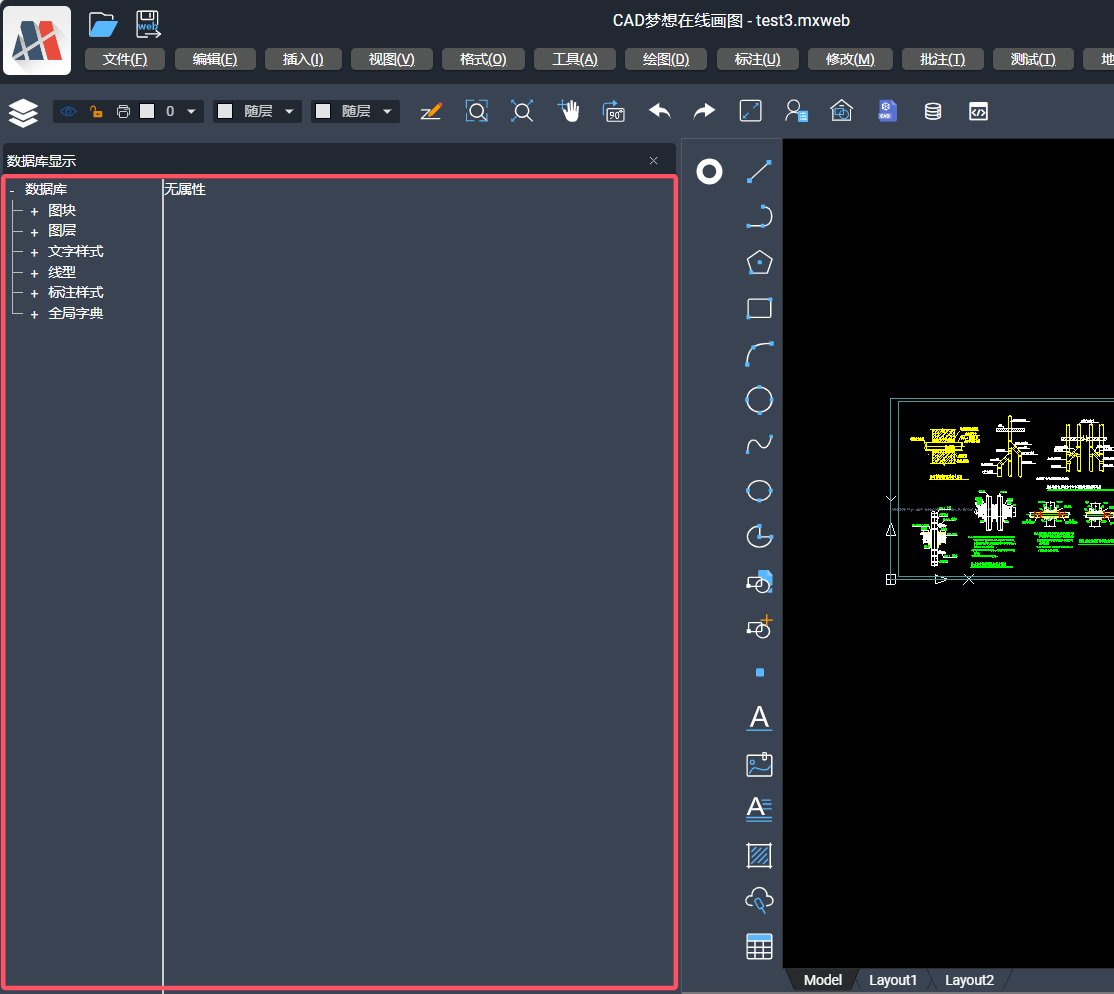Select the Rectangle drawing tool
The width and height of the screenshot is (1114, 994).
pos(759,308)
